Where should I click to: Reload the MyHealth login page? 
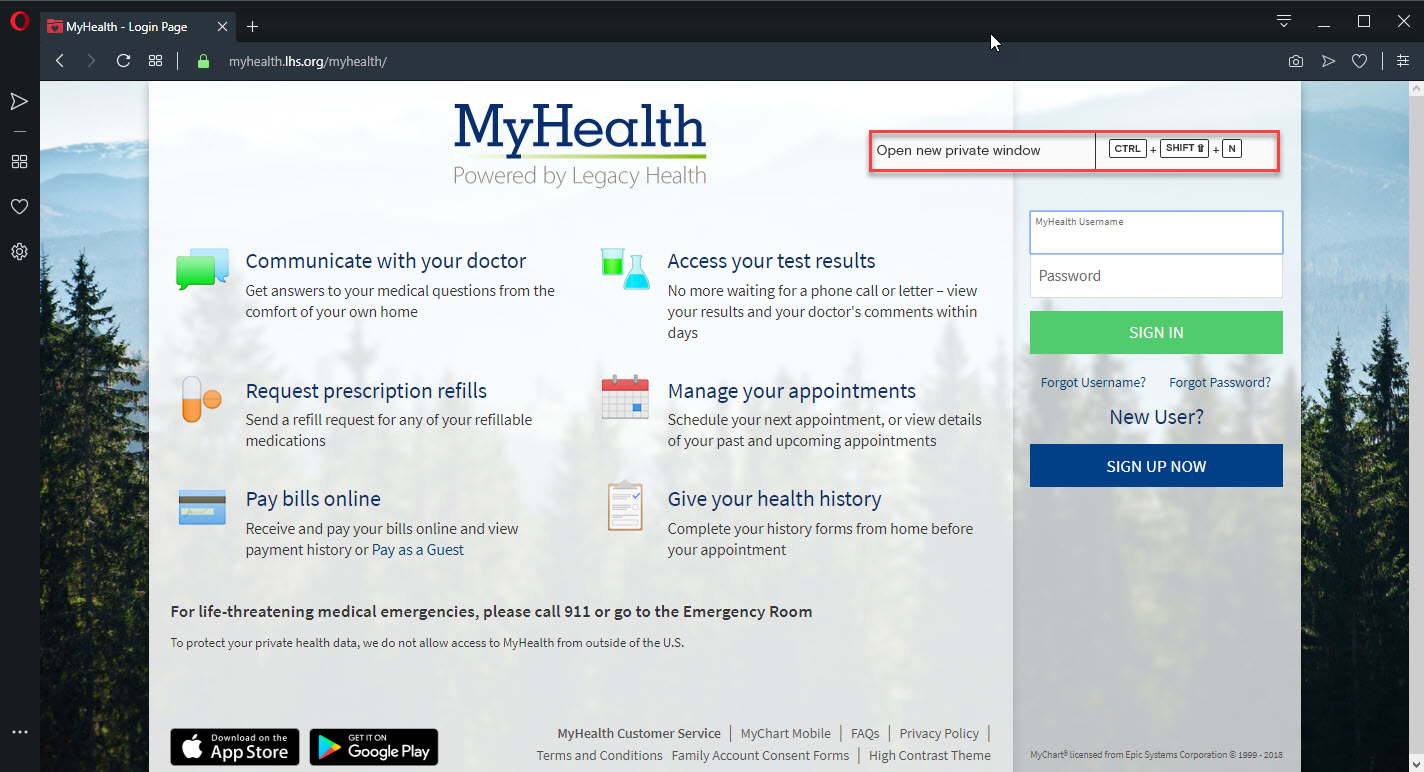coord(122,60)
